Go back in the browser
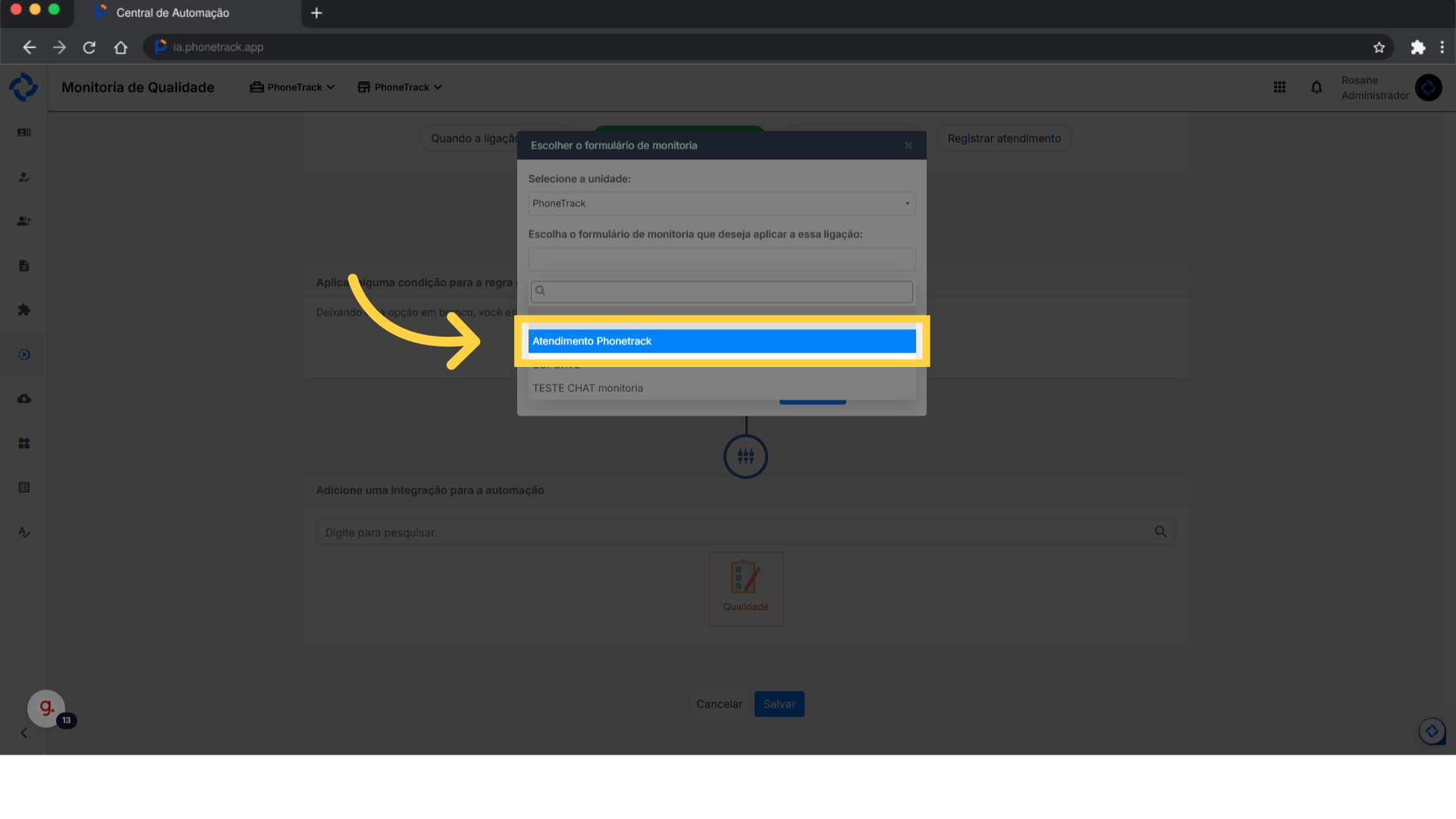 [x=30, y=47]
